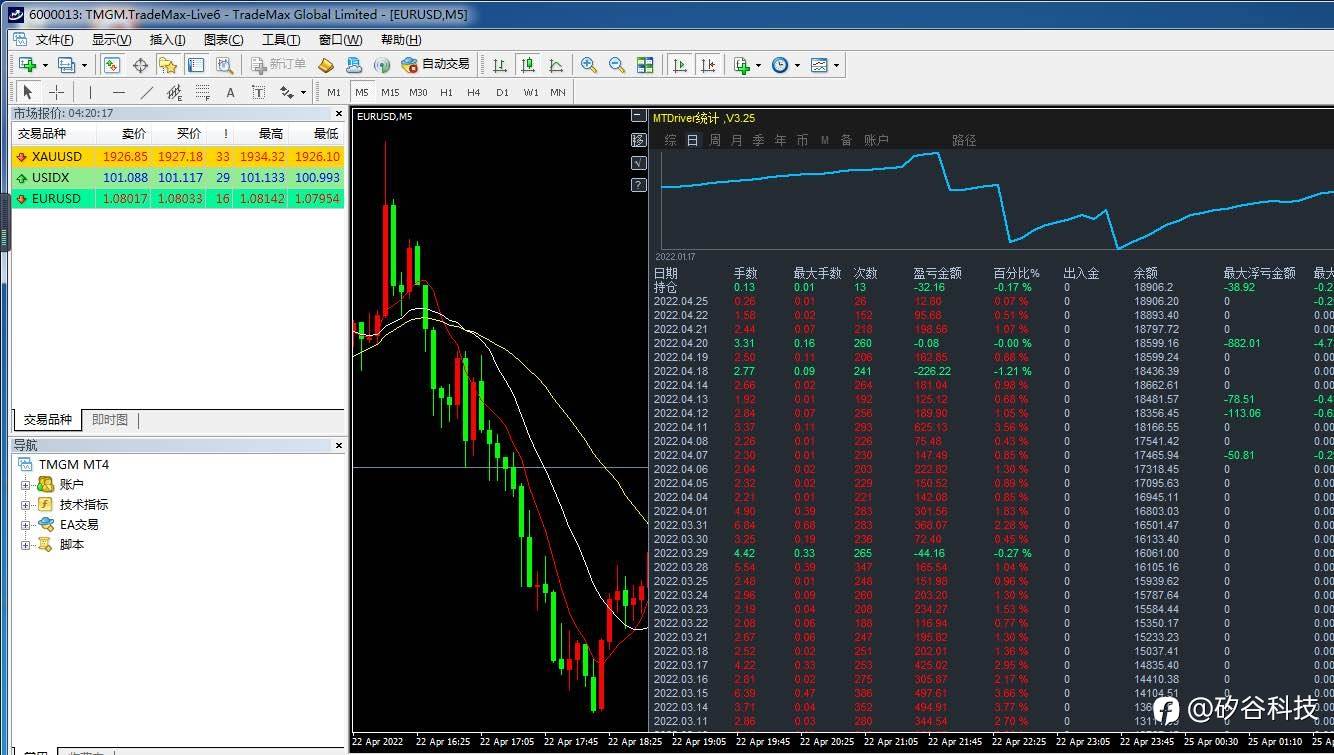Select the crosshair tool
This screenshot has width=1334, height=755.
pyautogui.click(x=56, y=92)
